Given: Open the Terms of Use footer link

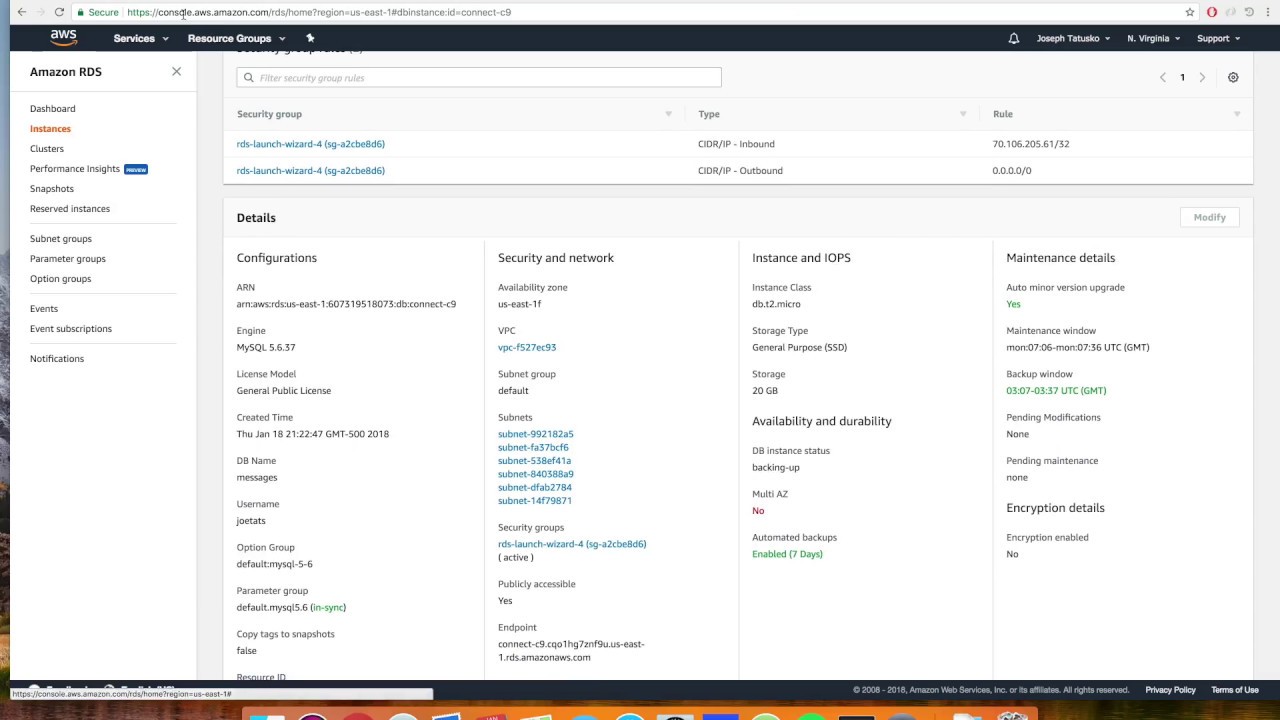Looking at the screenshot, I should tap(1235, 690).
